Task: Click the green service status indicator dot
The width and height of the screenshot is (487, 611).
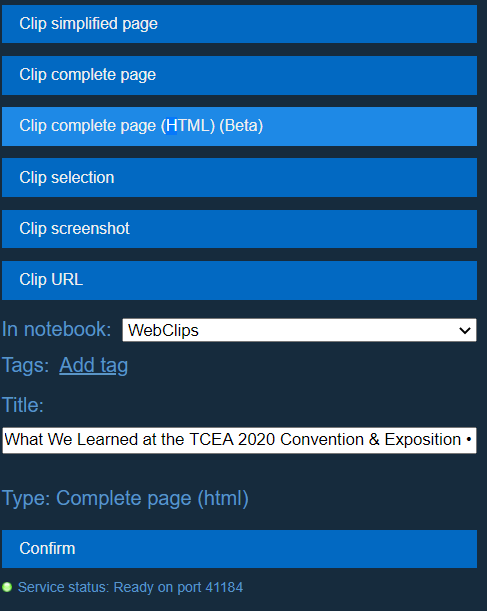Action: (7, 587)
